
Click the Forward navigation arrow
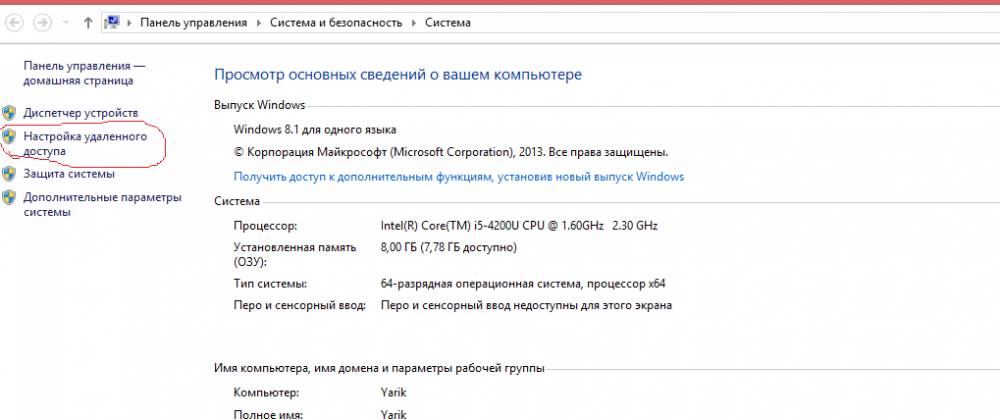pyautogui.click(x=43, y=21)
